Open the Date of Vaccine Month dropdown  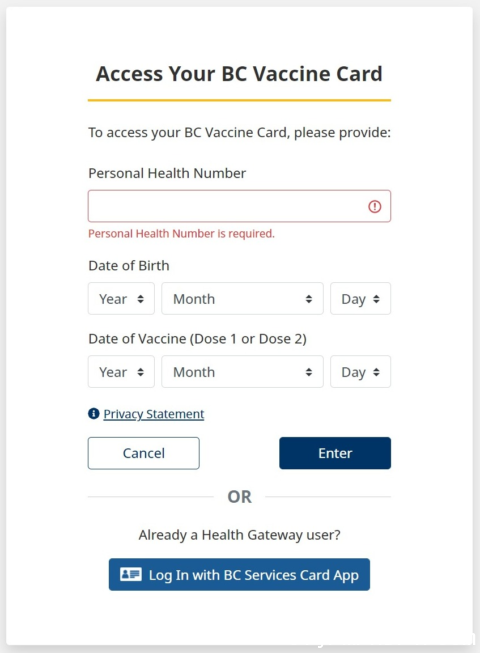[x=242, y=371]
